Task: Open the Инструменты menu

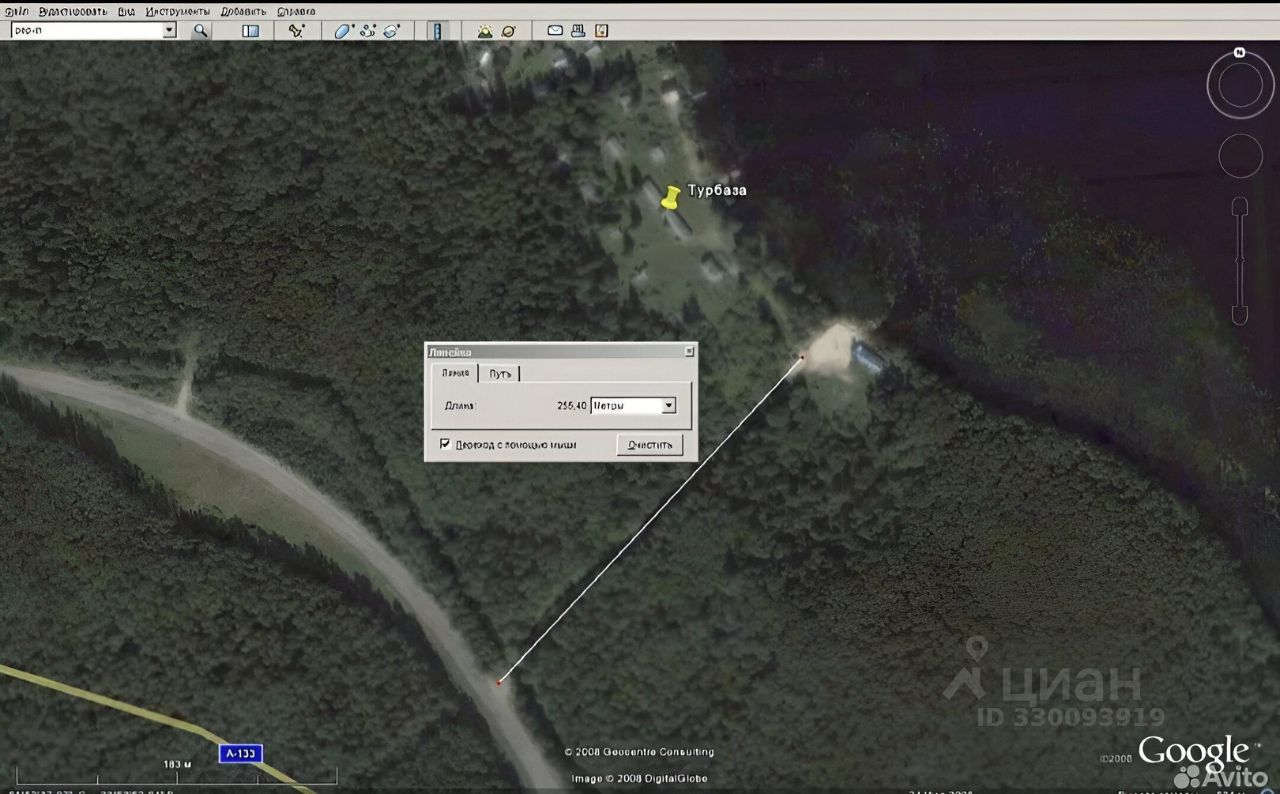Action: click(x=177, y=11)
